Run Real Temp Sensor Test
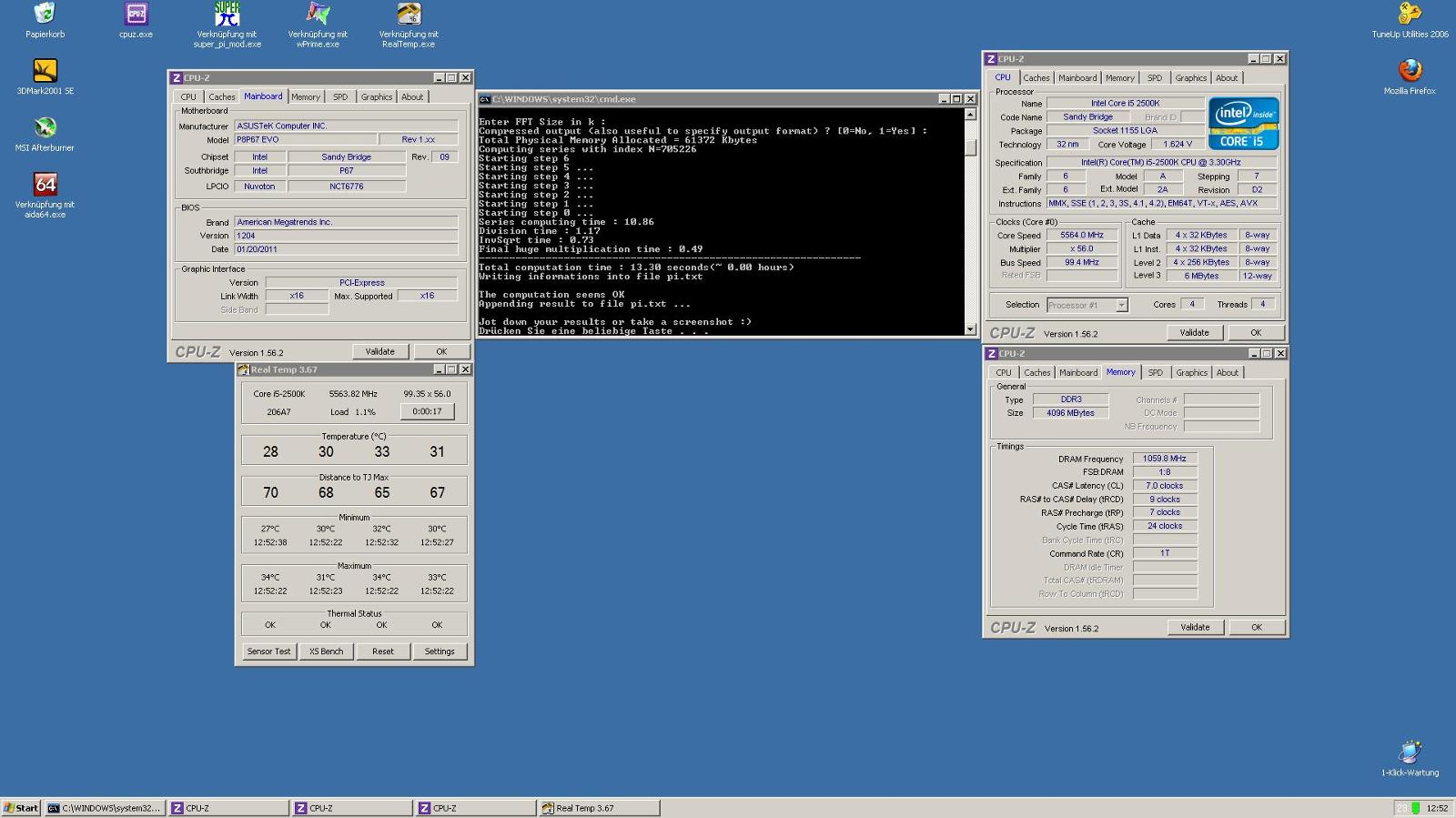 pos(269,651)
